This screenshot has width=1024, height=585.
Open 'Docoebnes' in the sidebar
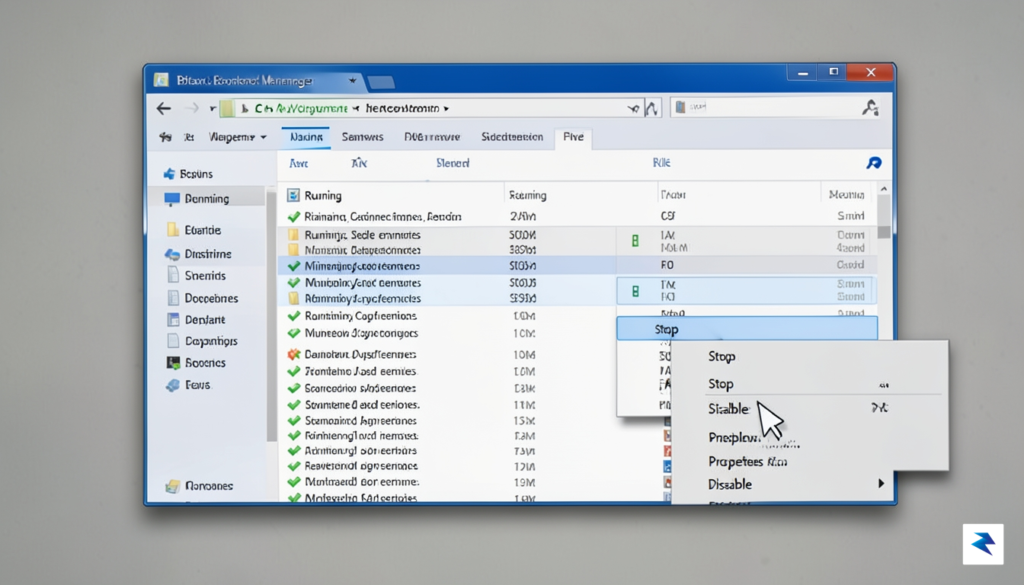[x=202, y=298]
